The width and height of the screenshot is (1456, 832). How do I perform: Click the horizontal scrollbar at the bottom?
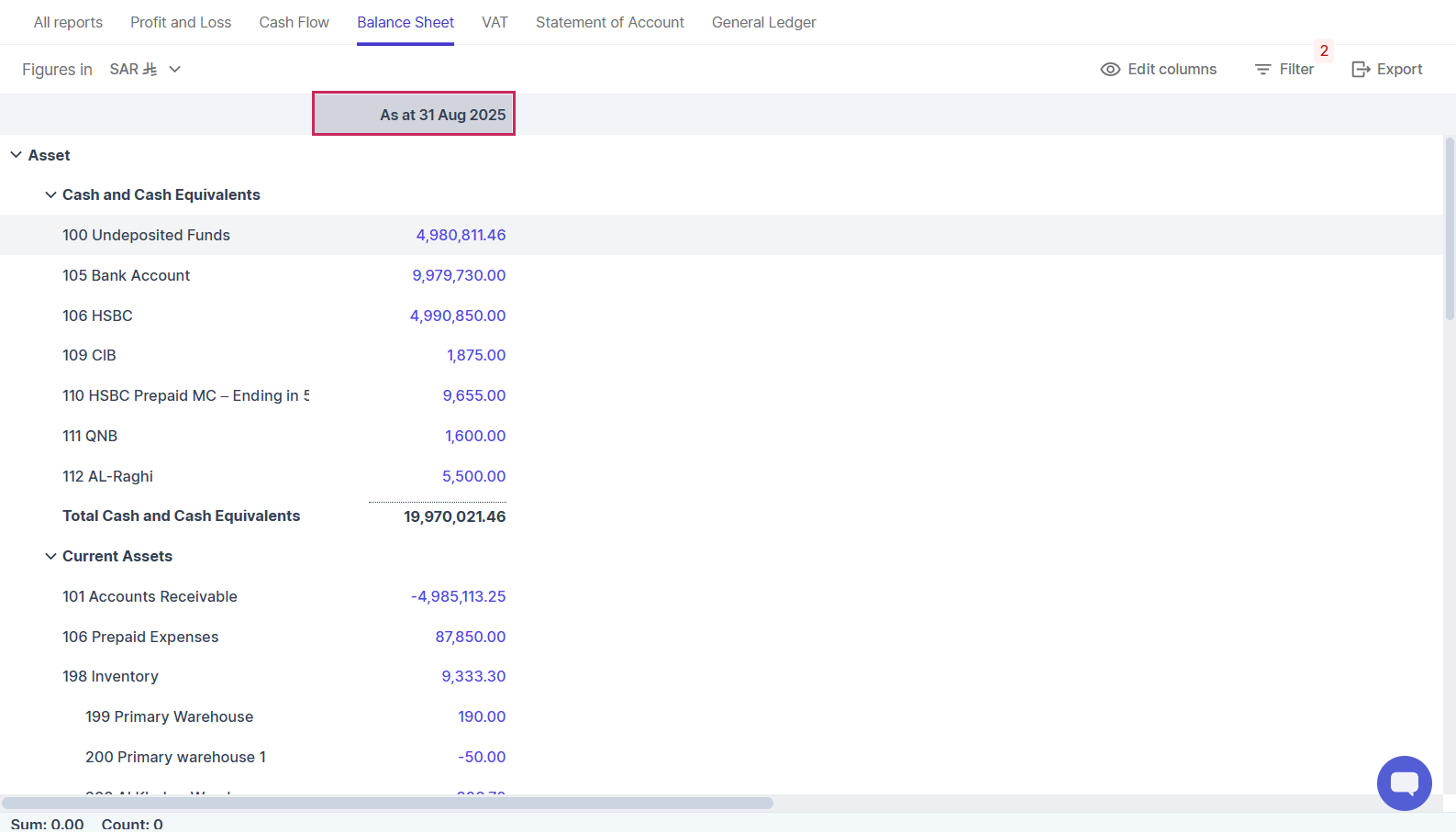387,803
